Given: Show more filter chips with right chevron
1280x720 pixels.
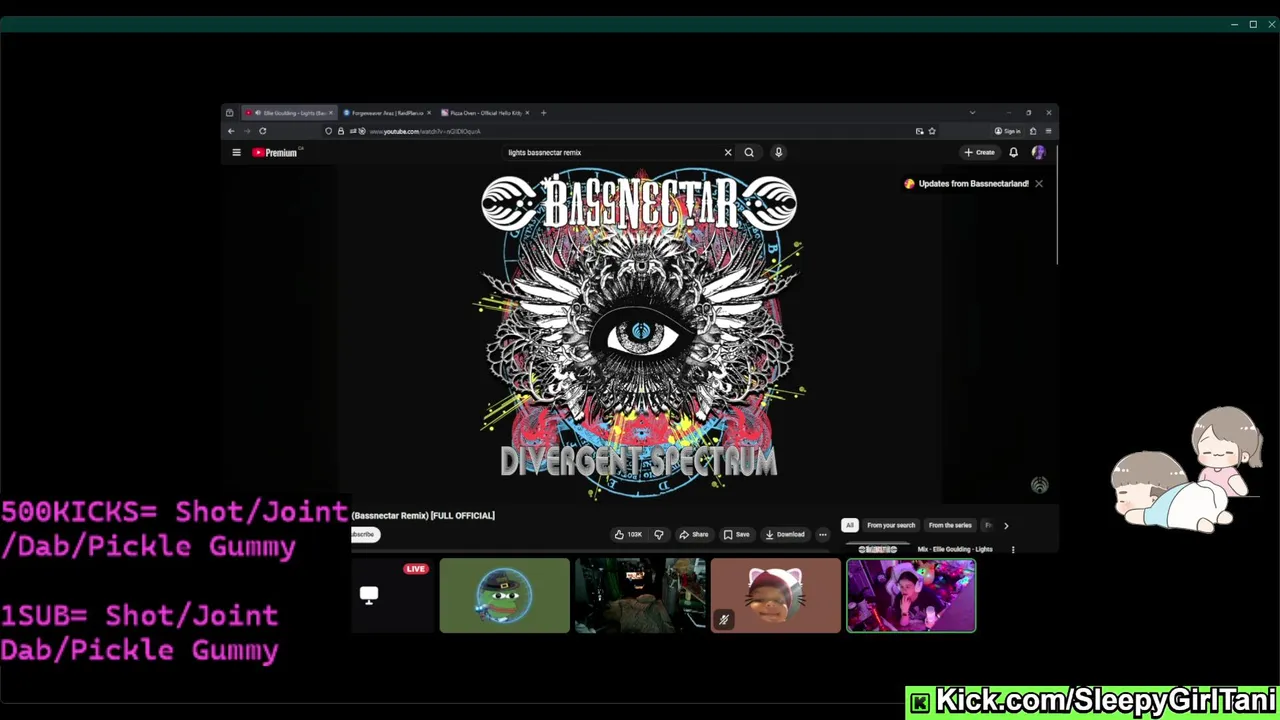Looking at the screenshot, I should [1006, 525].
